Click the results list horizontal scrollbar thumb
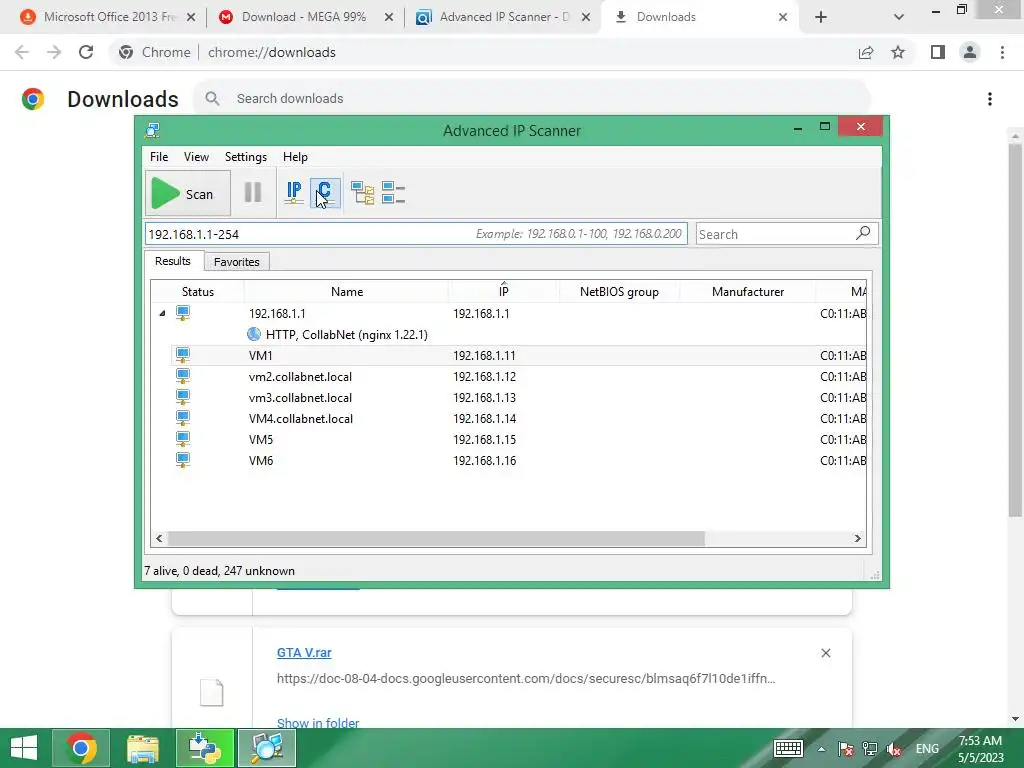This screenshot has width=1024, height=768. pos(436,538)
